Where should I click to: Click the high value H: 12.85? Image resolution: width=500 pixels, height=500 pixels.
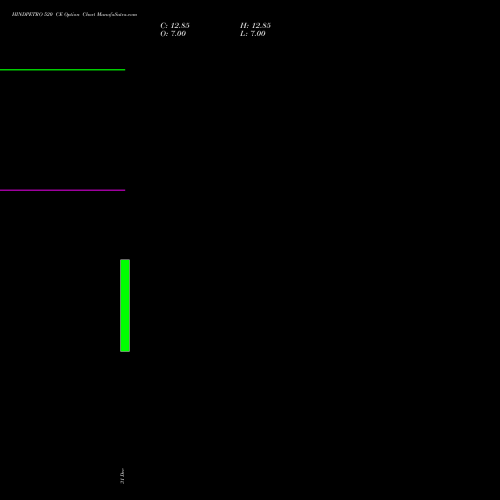(255, 26)
